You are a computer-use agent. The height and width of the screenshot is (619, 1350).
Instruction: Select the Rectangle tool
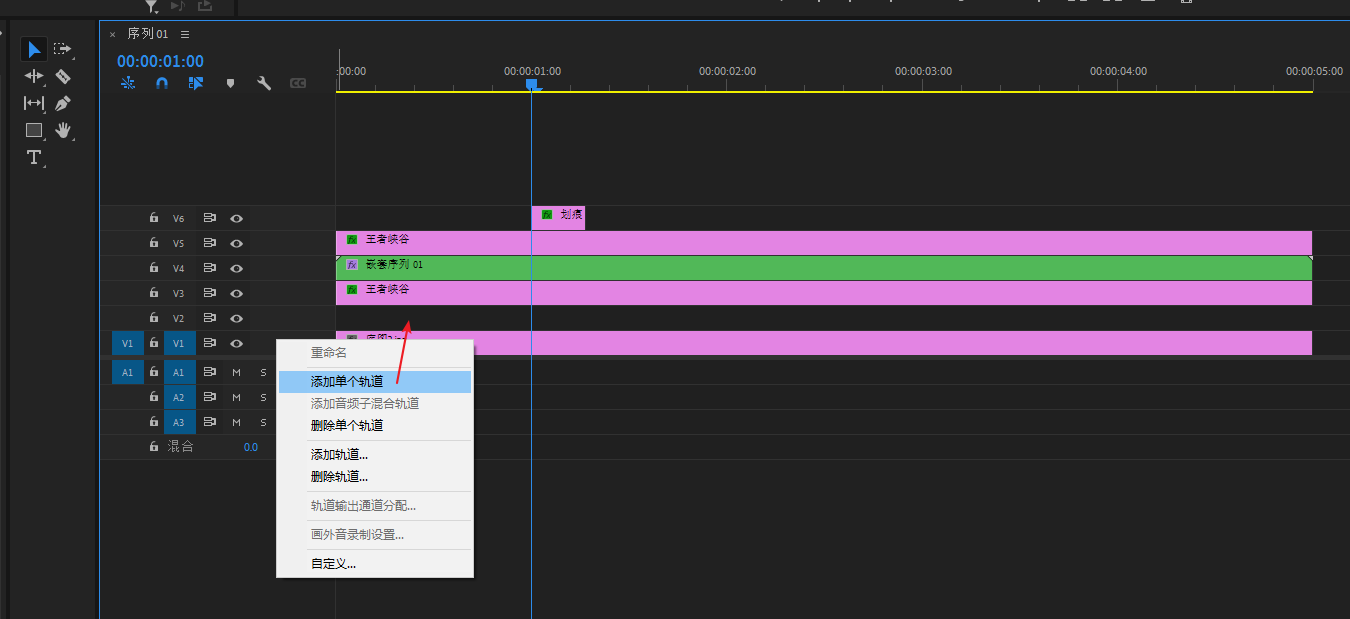(x=34, y=130)
